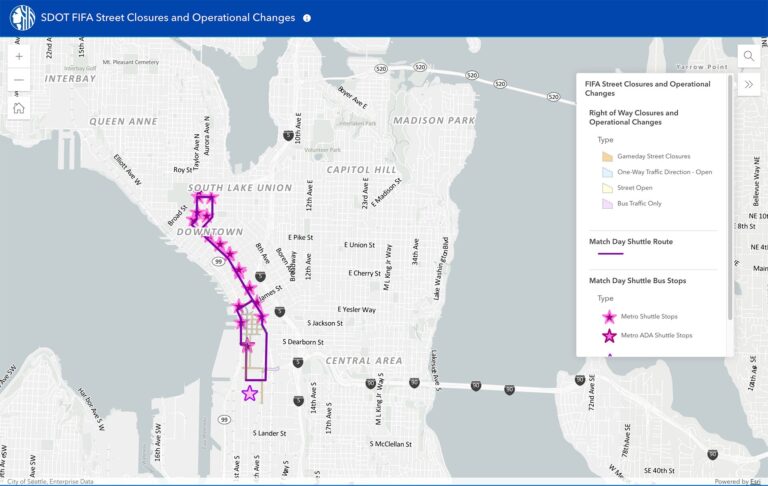The image size is (768, 486).
Task: Click the CENTRAL AREA neighborhood label
Action: click(364, 361)
